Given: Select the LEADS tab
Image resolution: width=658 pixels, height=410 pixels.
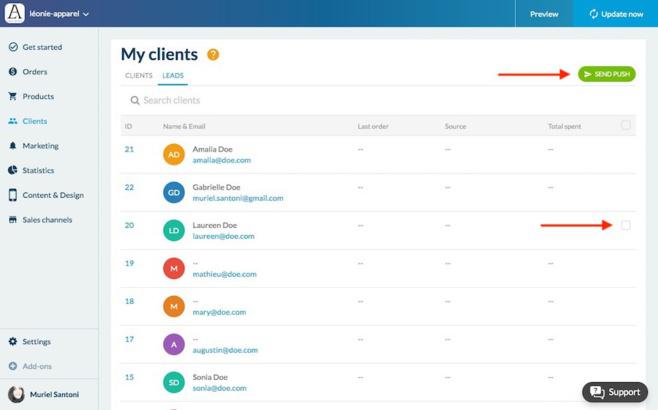Looking at the screenshot, I should [173, 76].
